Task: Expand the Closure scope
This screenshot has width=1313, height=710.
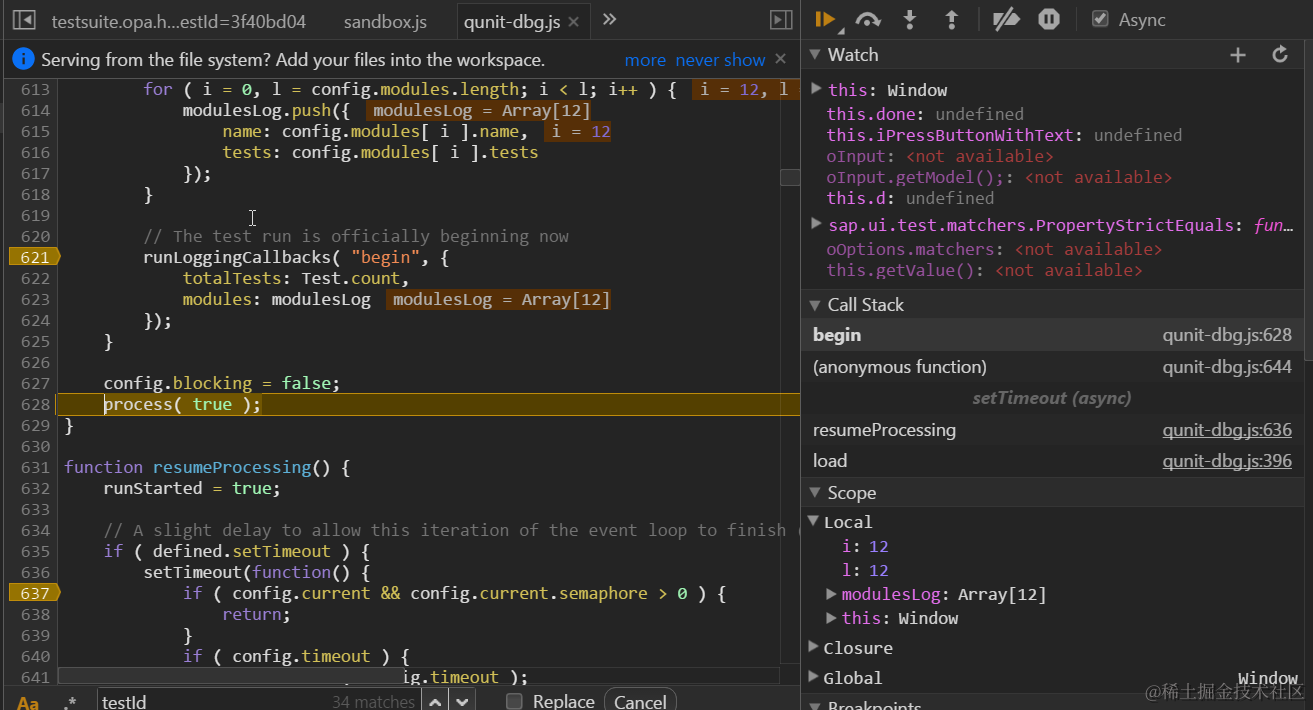Action: click(x=813, y=648)
